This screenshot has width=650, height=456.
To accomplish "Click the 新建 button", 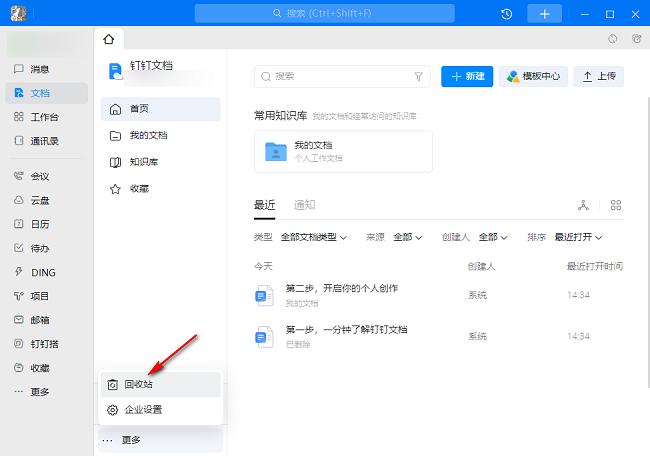I will (467, 76).
